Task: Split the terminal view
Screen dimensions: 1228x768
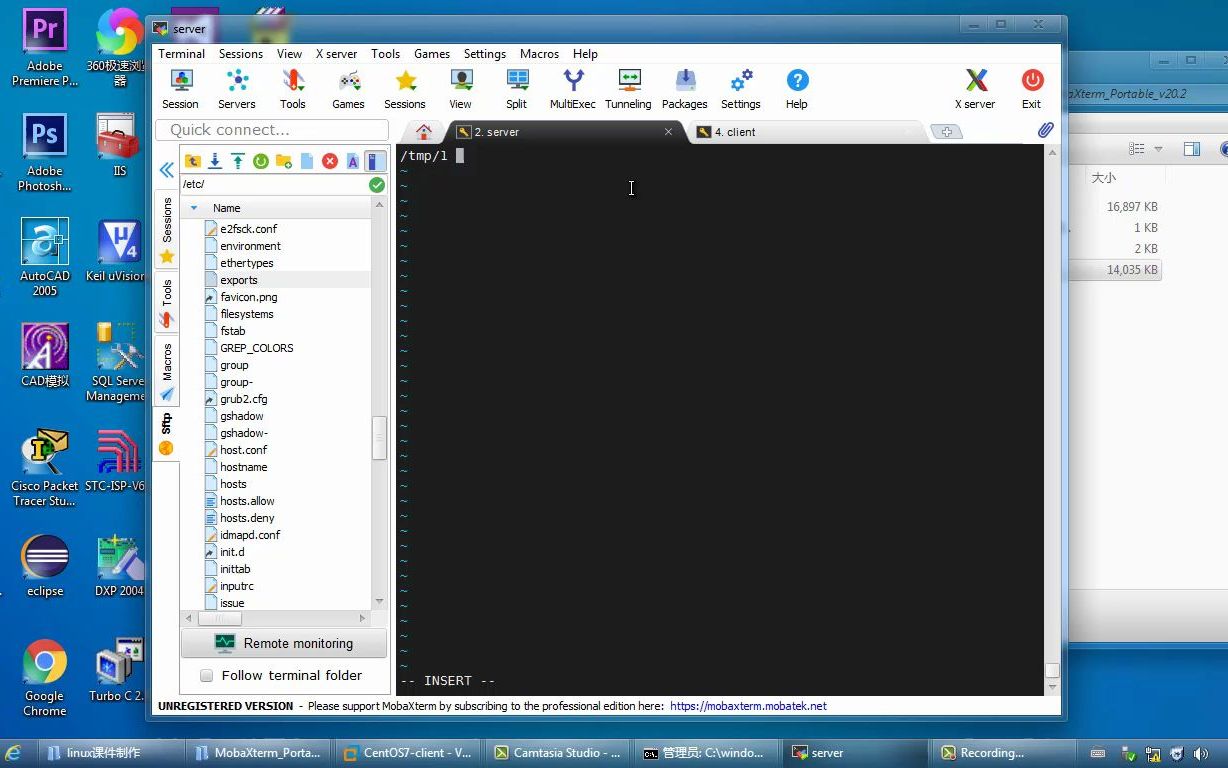Action: [516, 88]
